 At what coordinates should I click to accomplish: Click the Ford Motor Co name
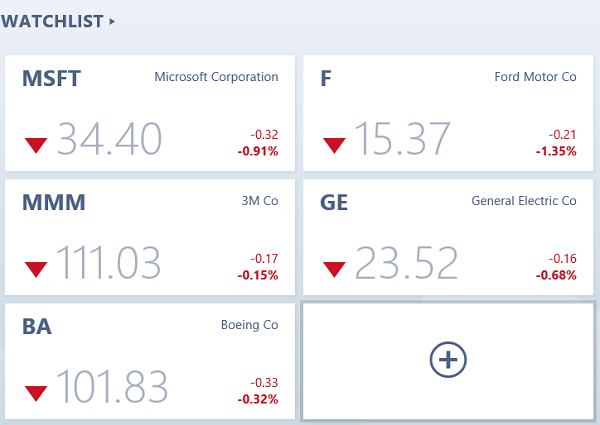535,77
